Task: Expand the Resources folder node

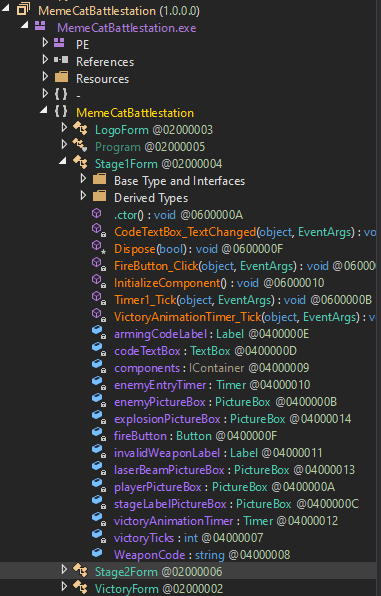Action: pyautogui.click(x=45, y=76)
